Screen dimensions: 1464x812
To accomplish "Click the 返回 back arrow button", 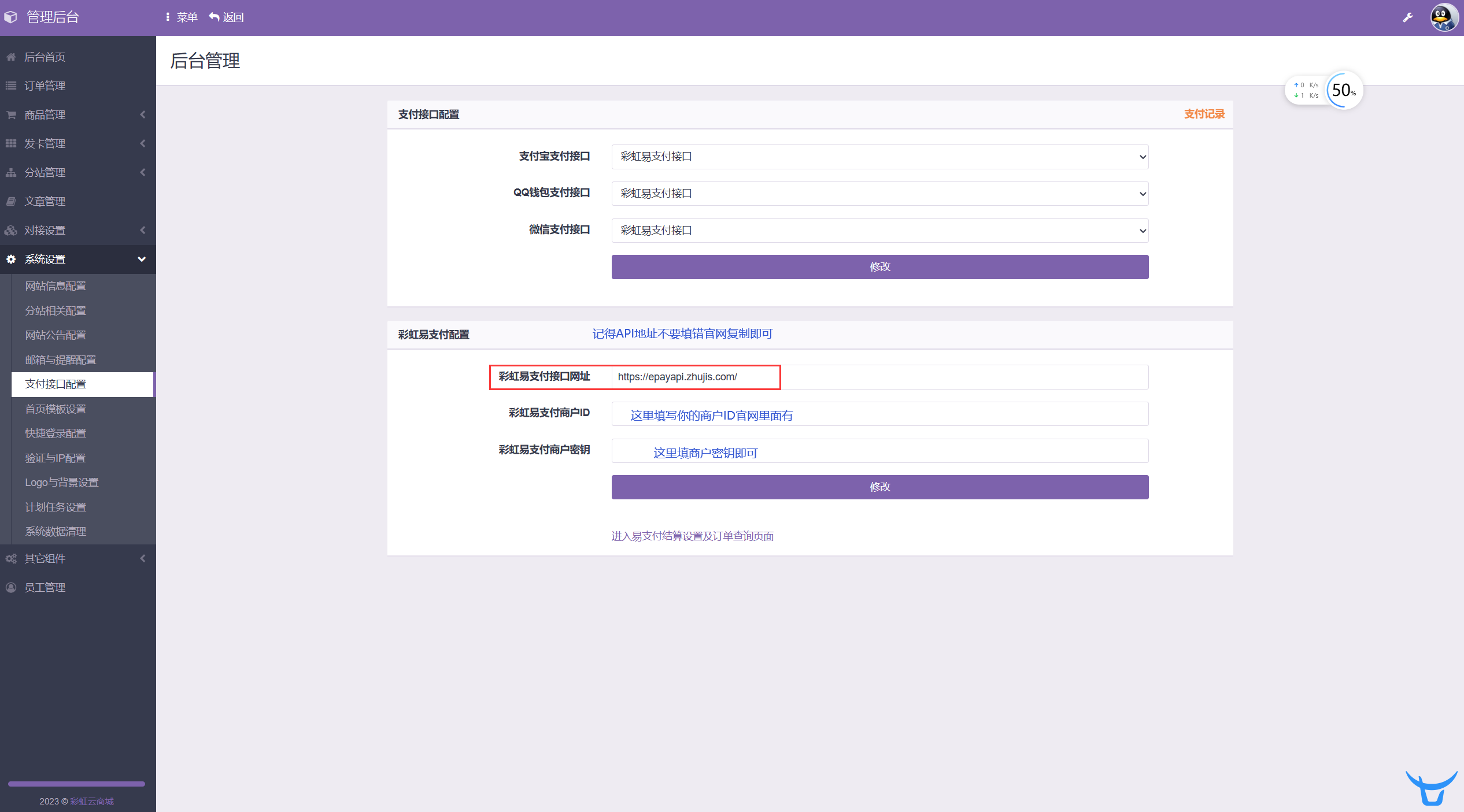I will click(x=226, y=17).
